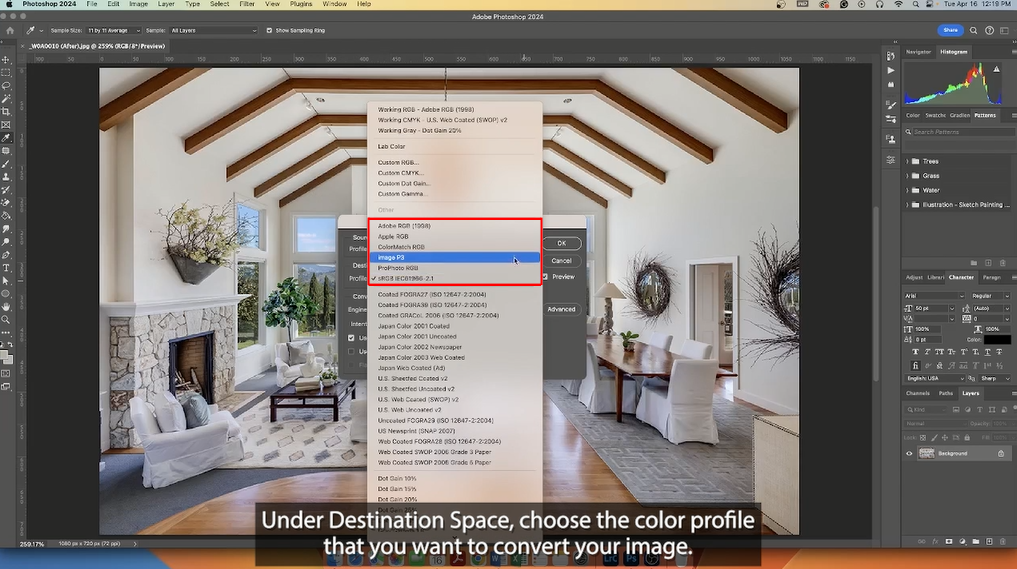Select the Hand tool
Viewport: 1017px width, 569px height.
(x=6, y=307)
